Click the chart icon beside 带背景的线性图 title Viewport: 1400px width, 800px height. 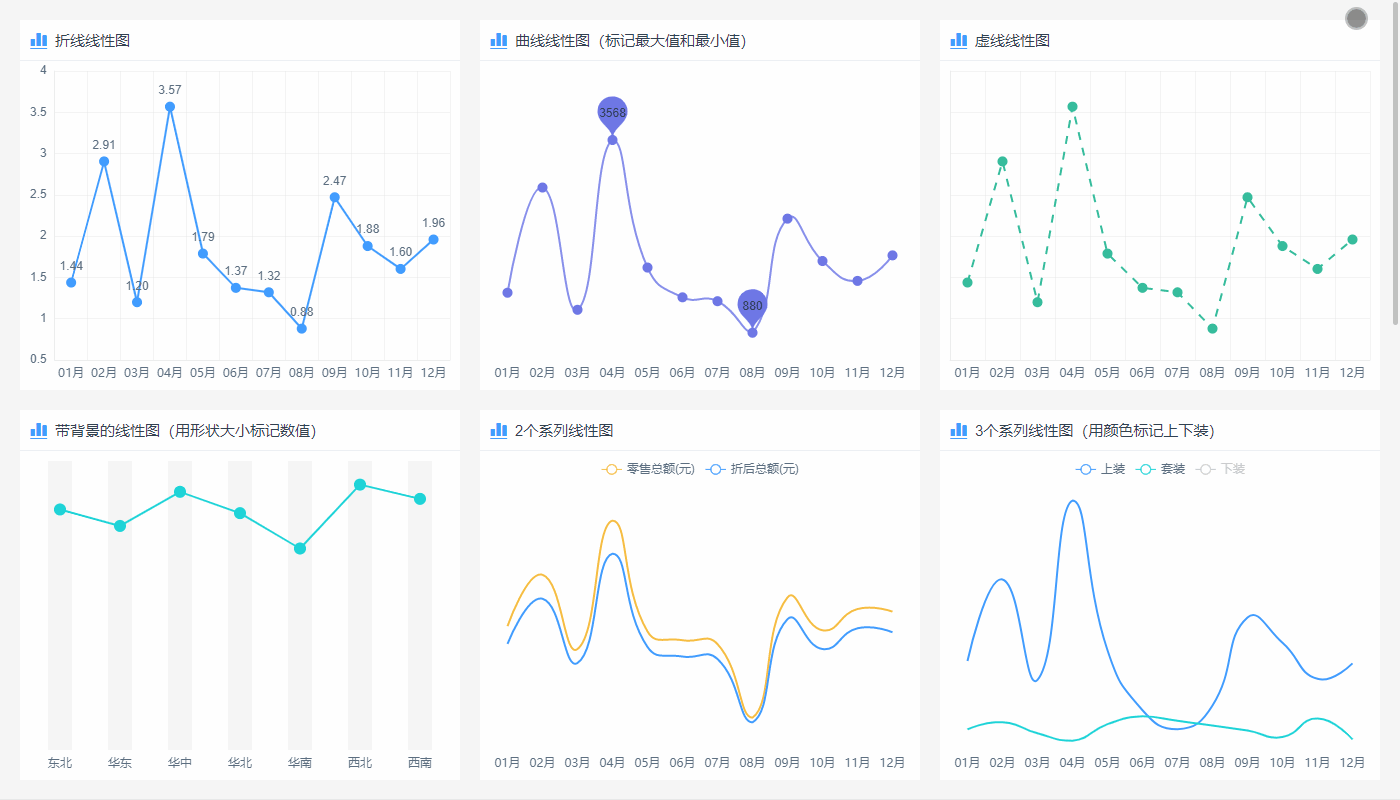tap(39, 430)
